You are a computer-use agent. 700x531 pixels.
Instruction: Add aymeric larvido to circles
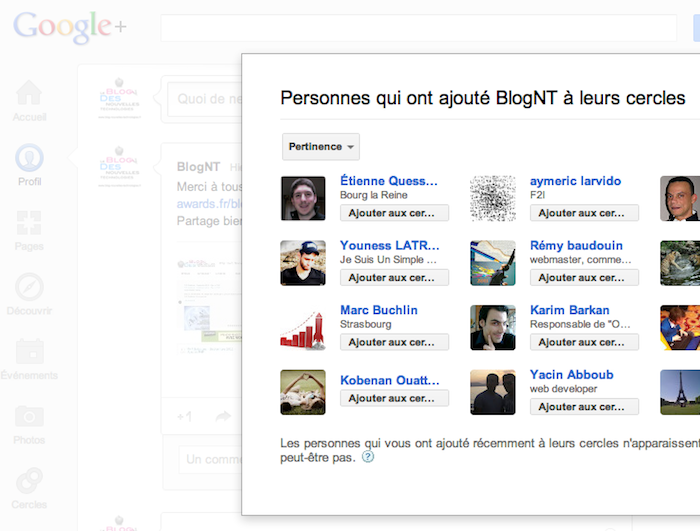[584, 213]
